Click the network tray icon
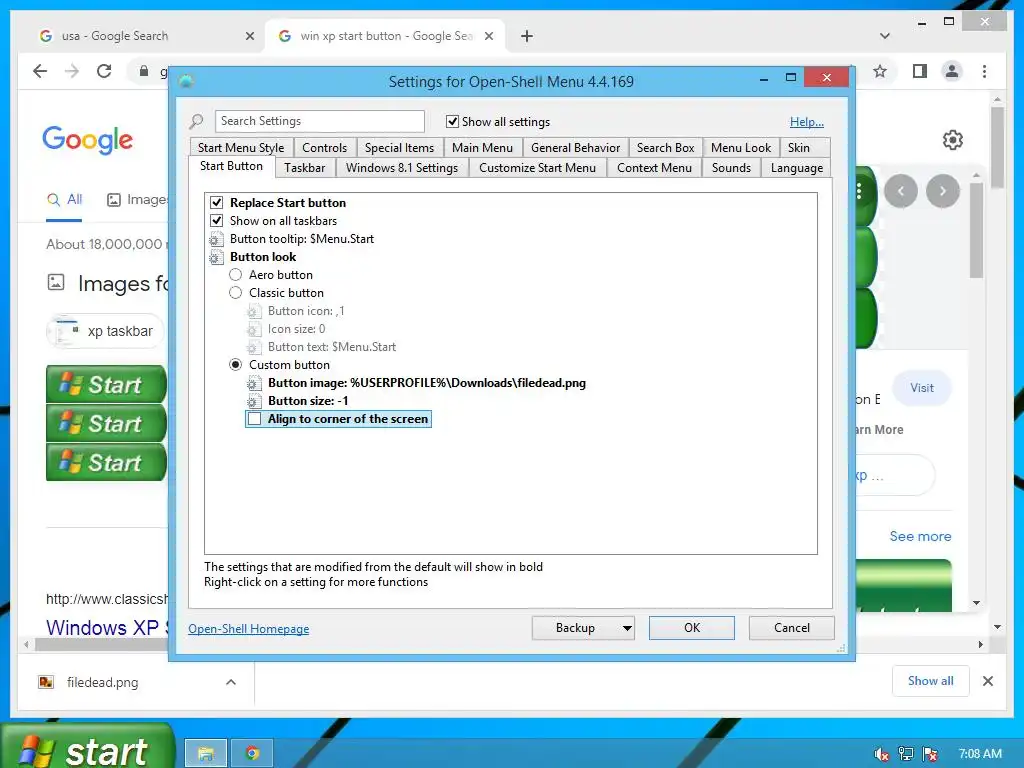1024x768 pixels. click(x=906, y=754)
